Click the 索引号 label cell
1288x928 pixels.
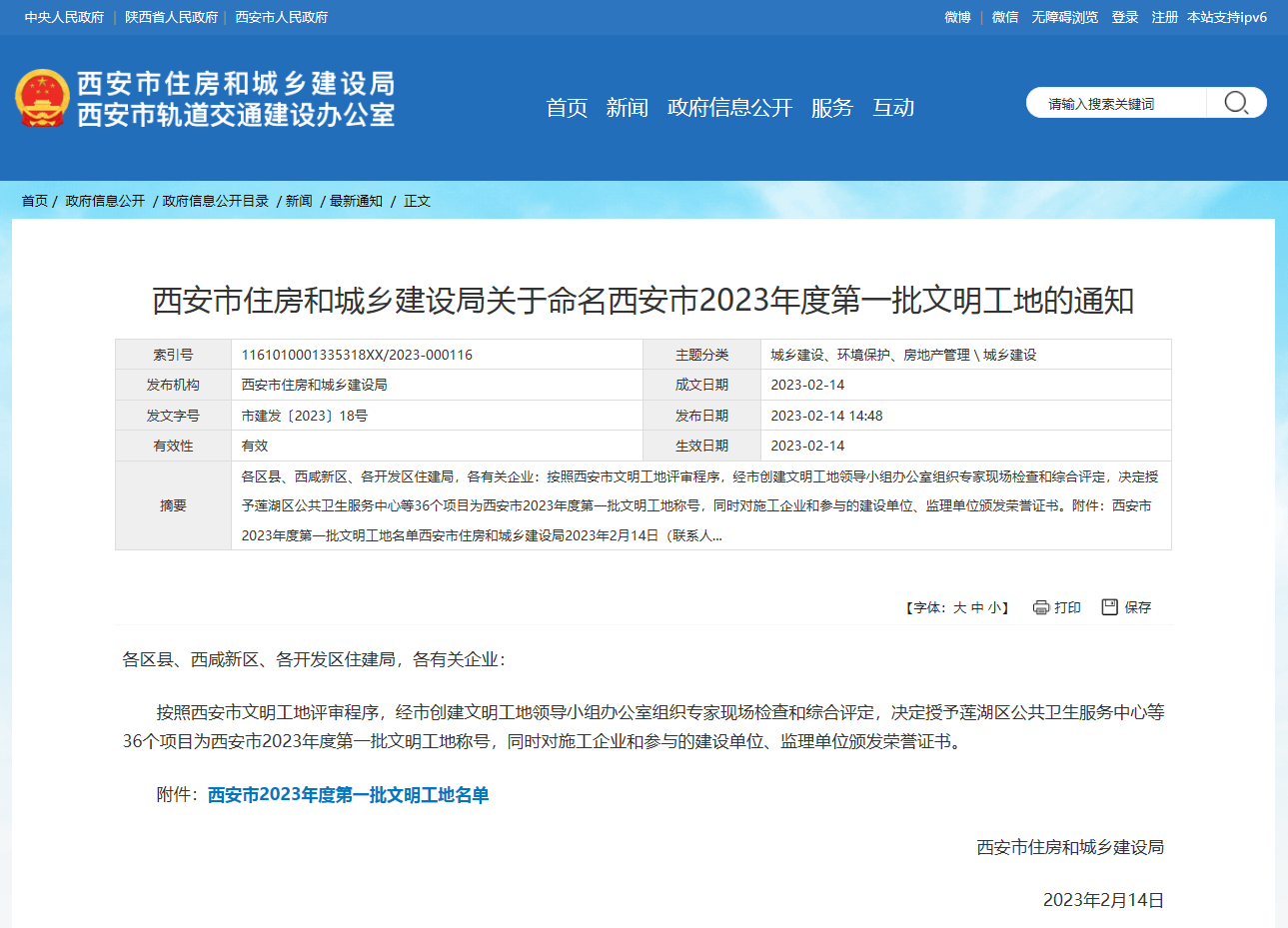(173, 355)
